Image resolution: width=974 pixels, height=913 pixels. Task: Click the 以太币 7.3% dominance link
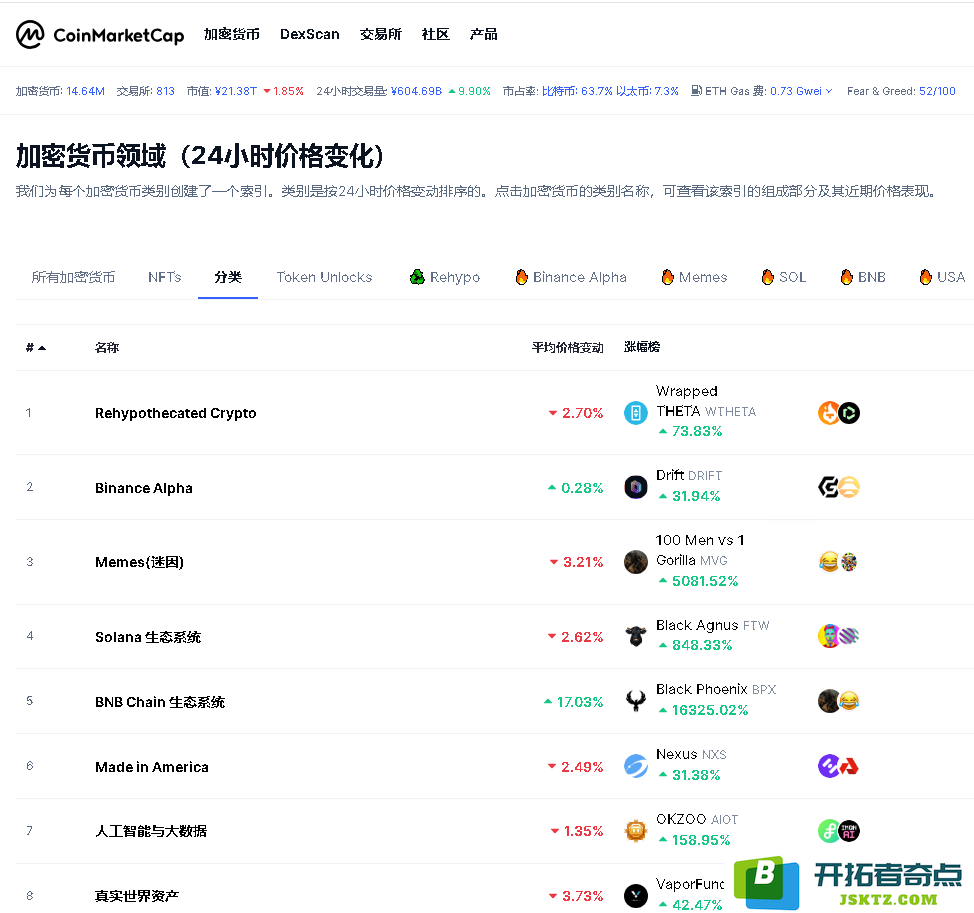coord(647,91)
